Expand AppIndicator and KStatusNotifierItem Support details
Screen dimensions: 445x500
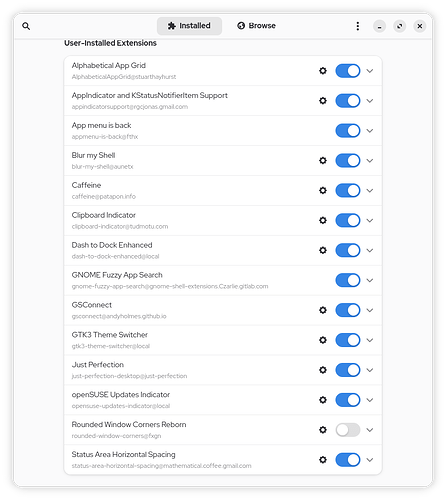pyautogui.click(x=370, y=101)
